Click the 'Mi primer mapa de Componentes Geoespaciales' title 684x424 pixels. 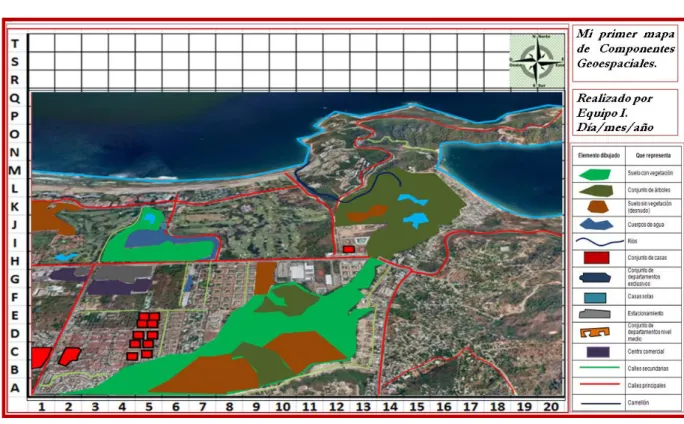625,49
